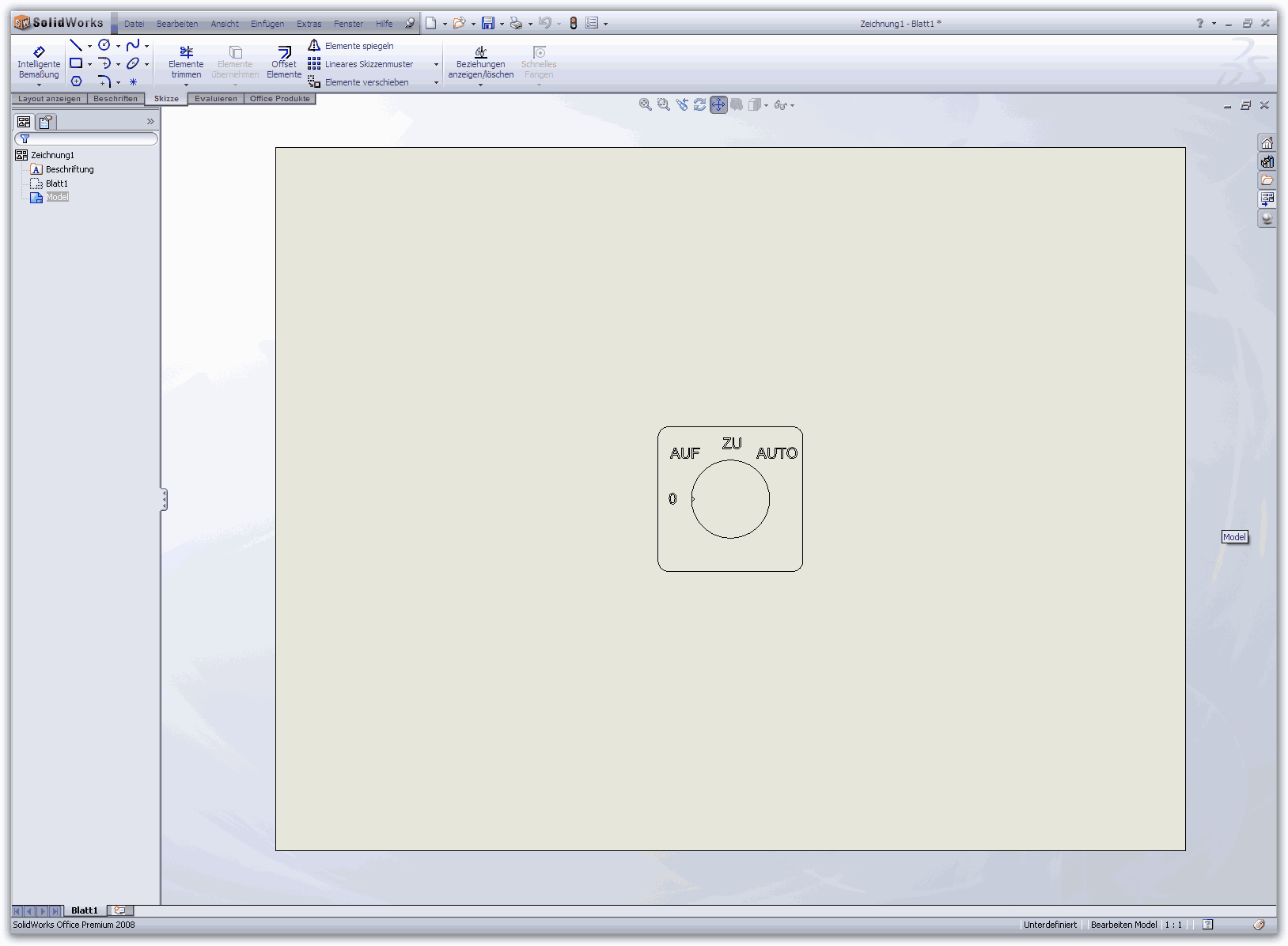Select the Spline sketch tool
1288x946 pixels.
[133, 45]
